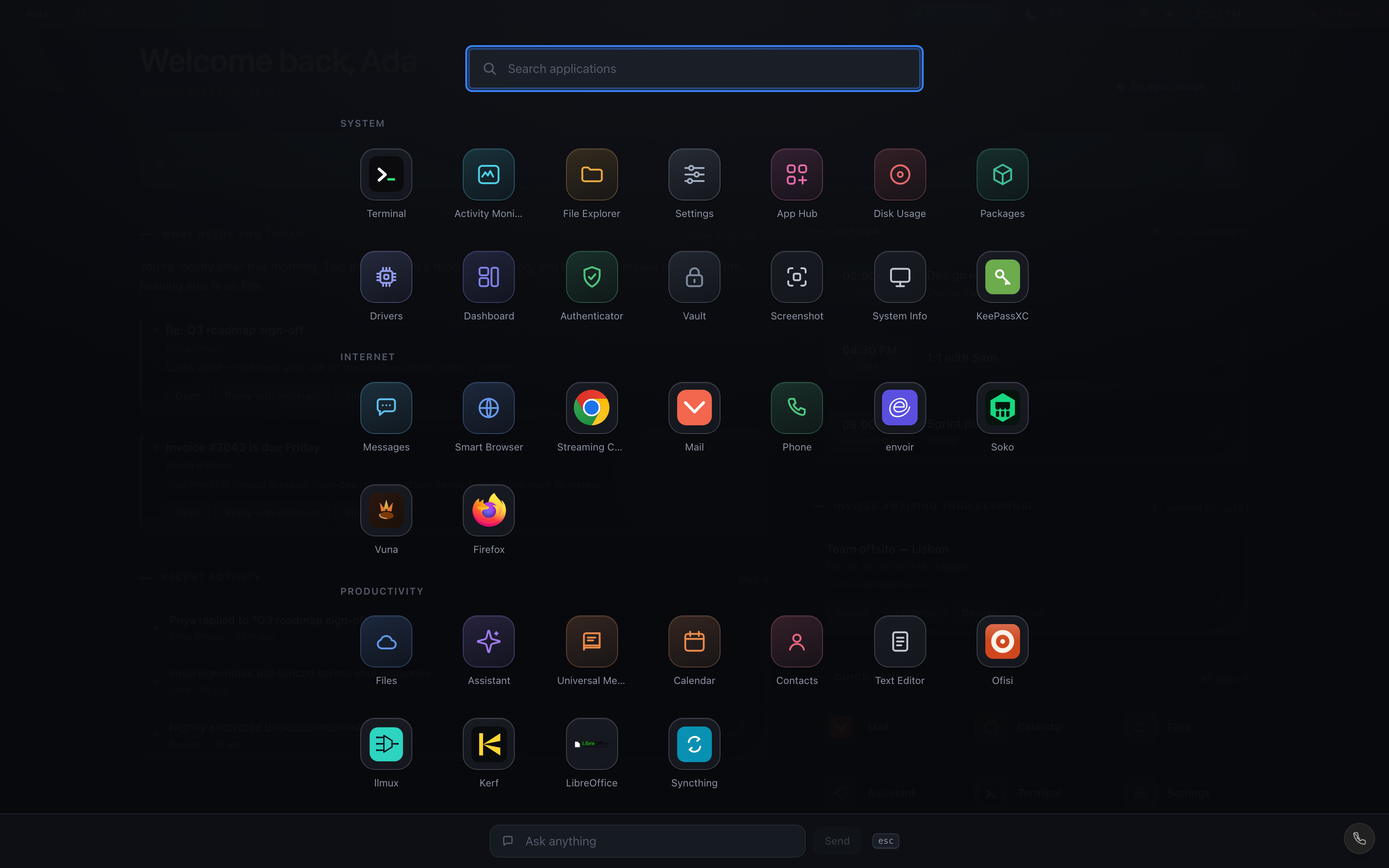Open the Mail app icon
This screenshot has height=868, width=1389.
tap(694, 408)
